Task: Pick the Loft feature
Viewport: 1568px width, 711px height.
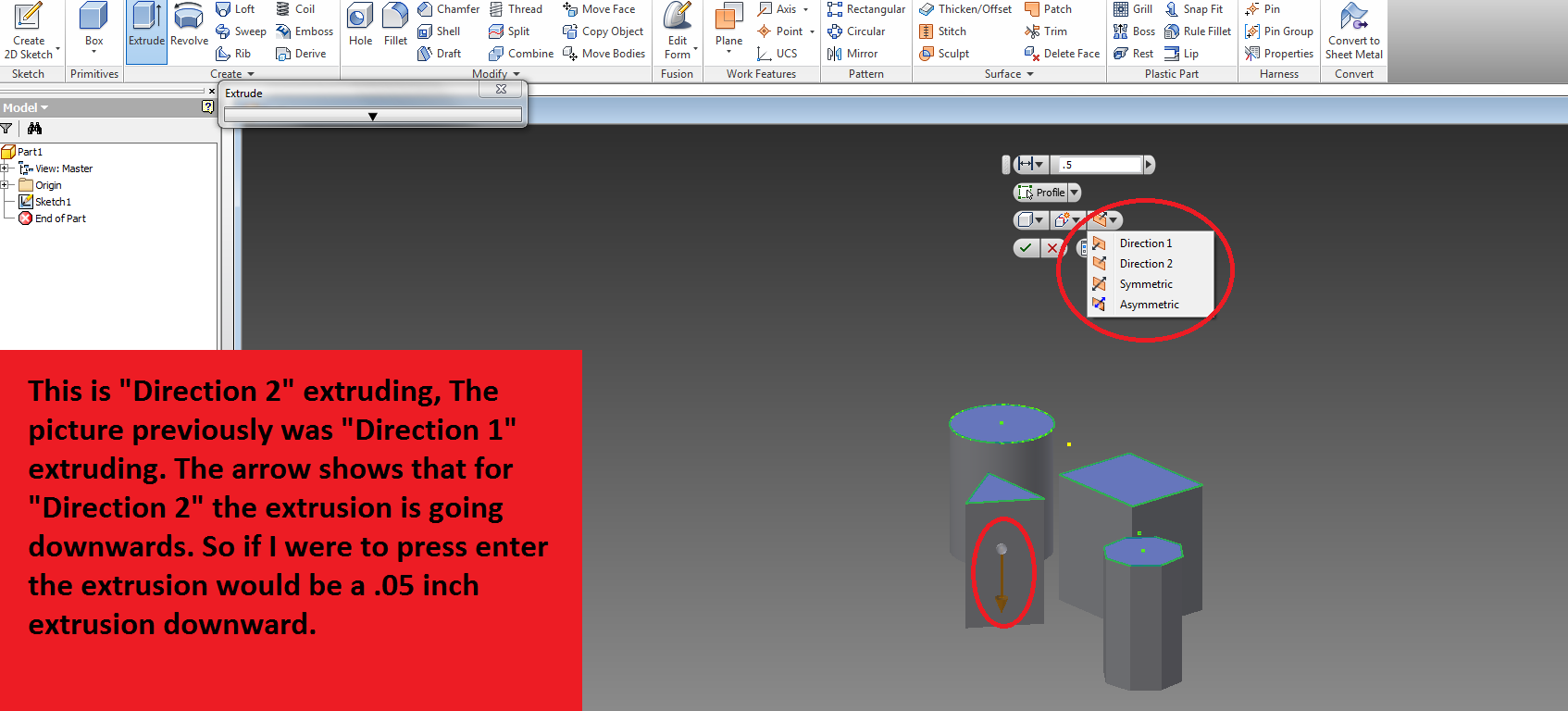Action: click(x=235, y=9)
